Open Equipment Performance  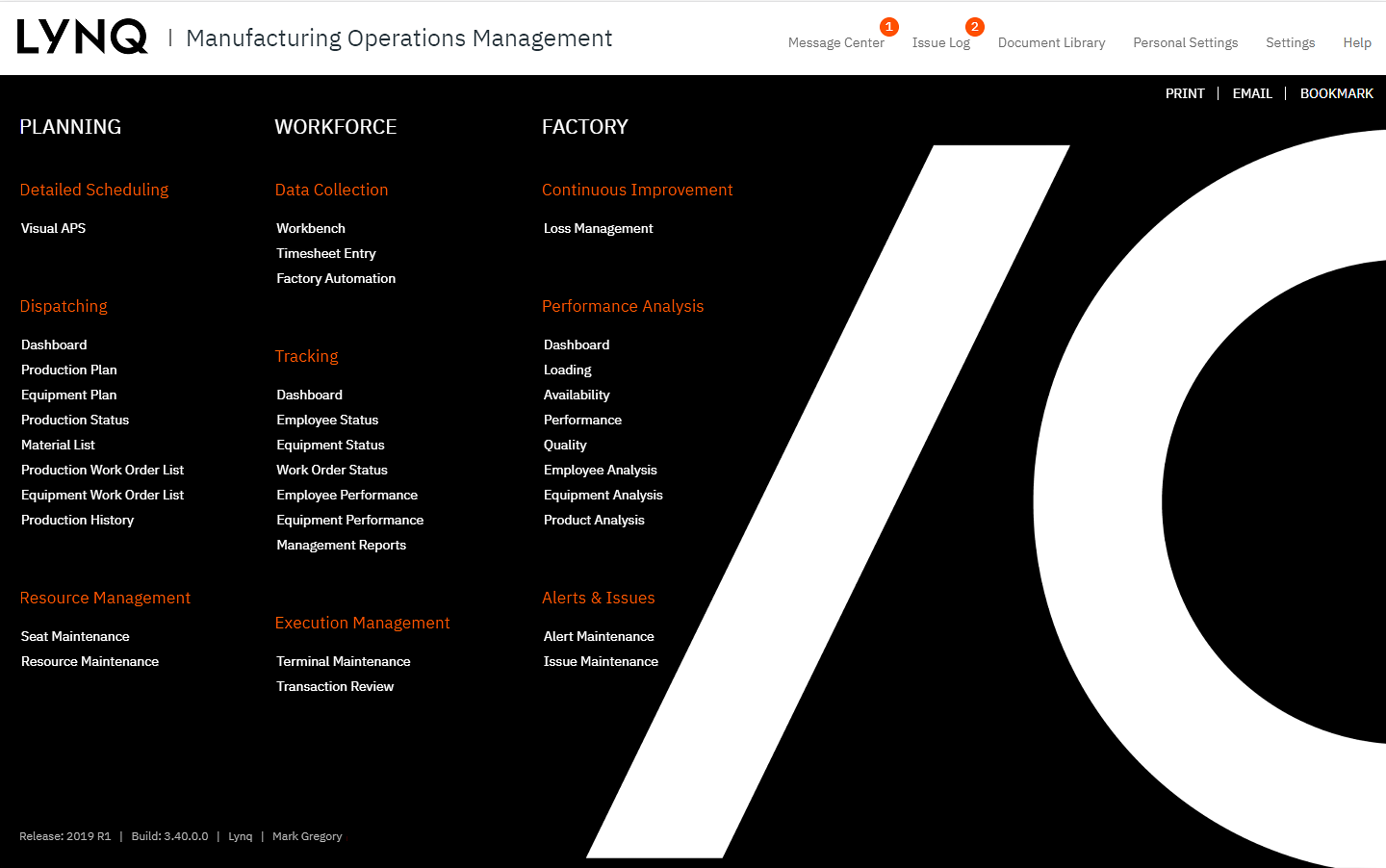tap(349, 520)
